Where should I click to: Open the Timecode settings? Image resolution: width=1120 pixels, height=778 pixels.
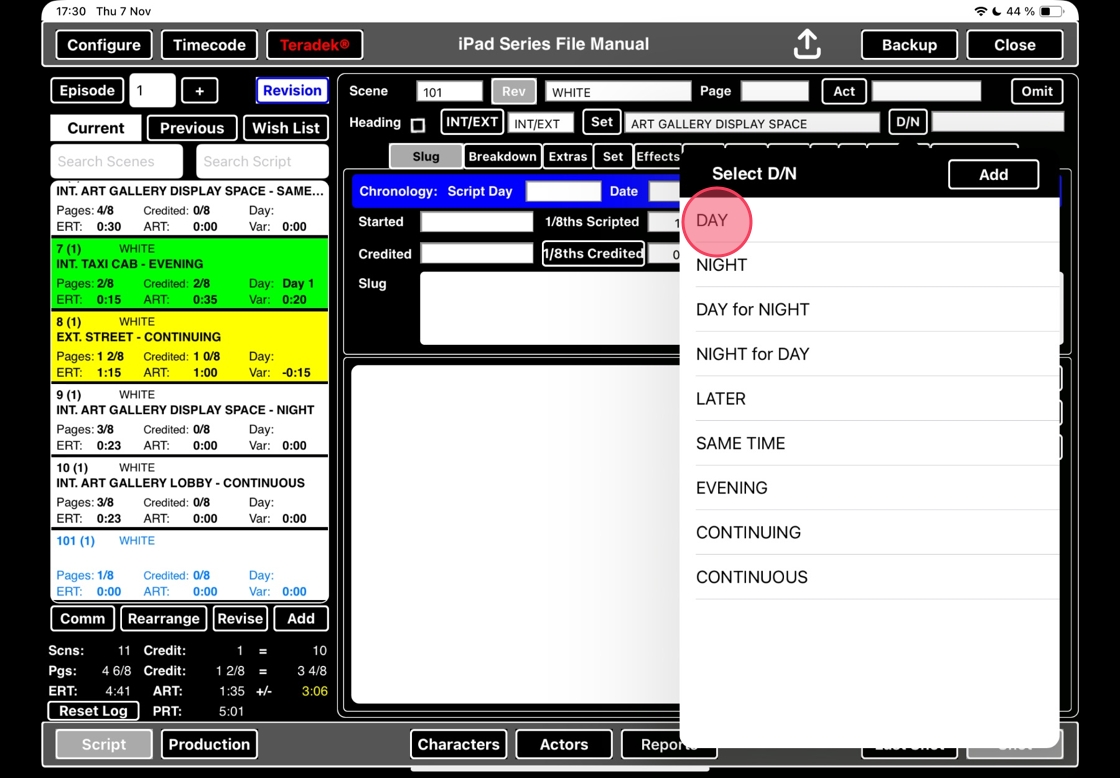click(209, 45)
